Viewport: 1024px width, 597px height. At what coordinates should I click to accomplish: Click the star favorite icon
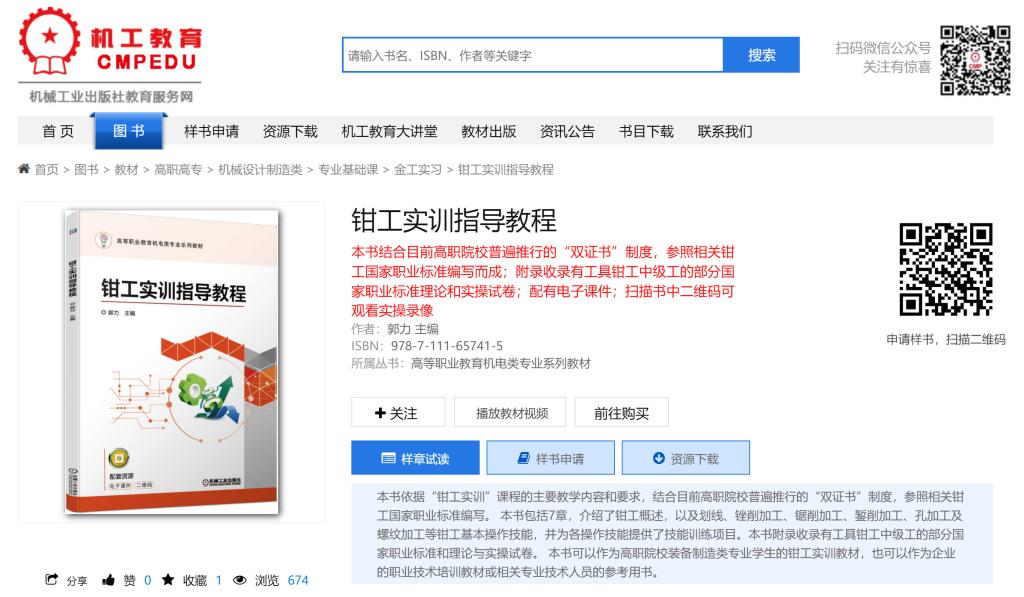pyautogui.click(x=168, y=579)
